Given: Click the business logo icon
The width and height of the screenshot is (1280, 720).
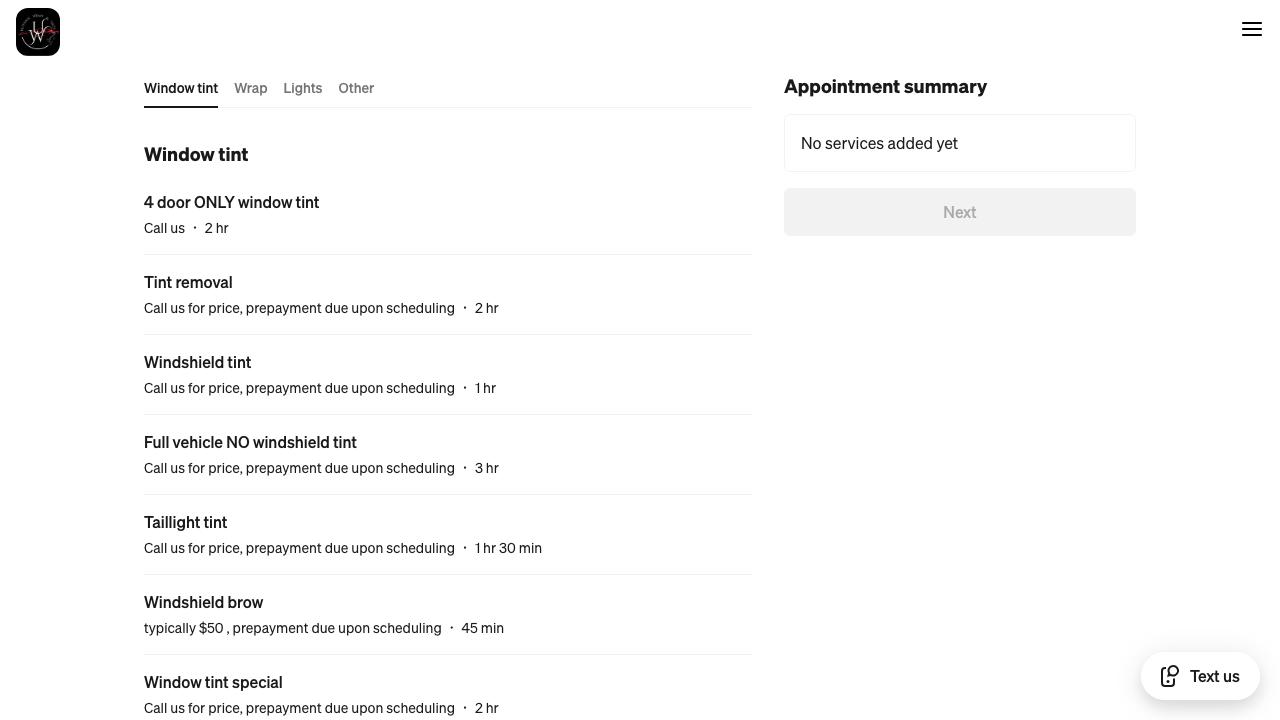Looking at the screenshot, I should [x=38, y=32].
